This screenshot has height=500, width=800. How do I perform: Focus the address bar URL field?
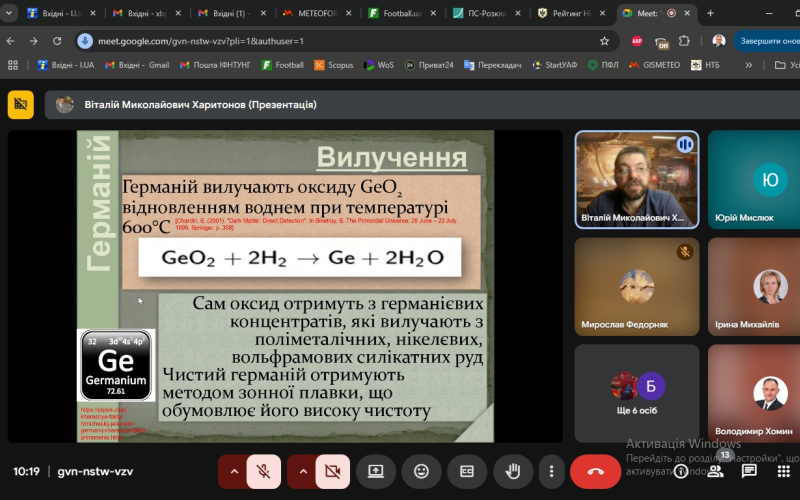(x=347, y=41)
